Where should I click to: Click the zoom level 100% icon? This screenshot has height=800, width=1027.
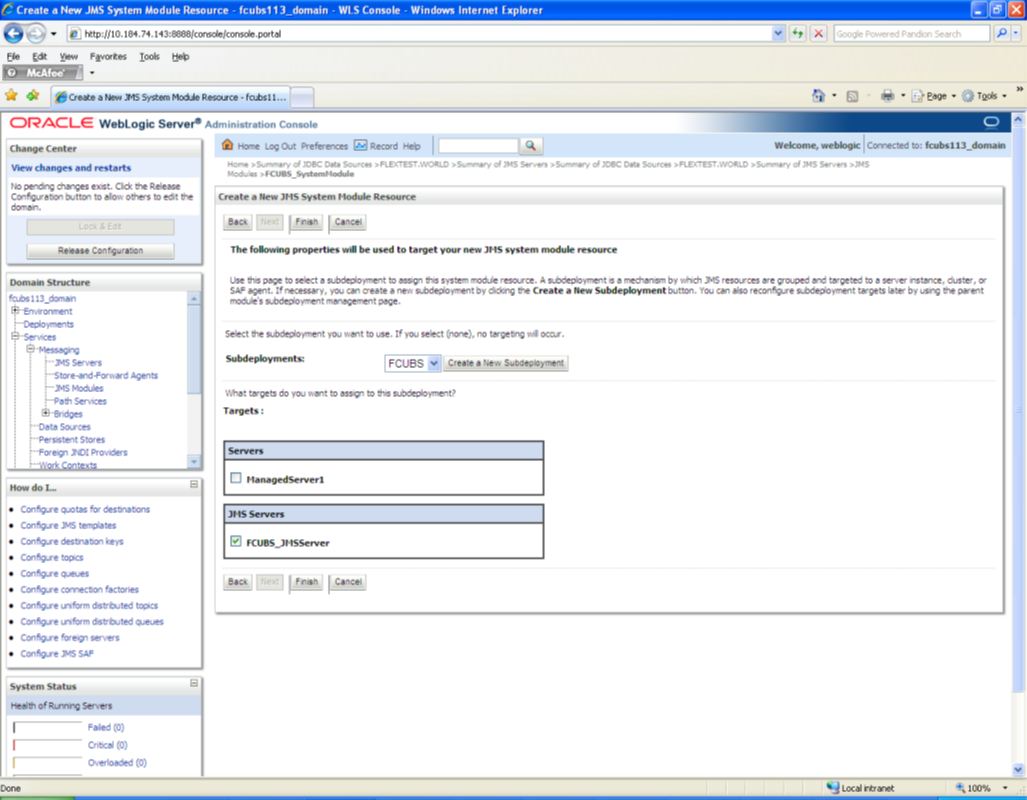960,788
